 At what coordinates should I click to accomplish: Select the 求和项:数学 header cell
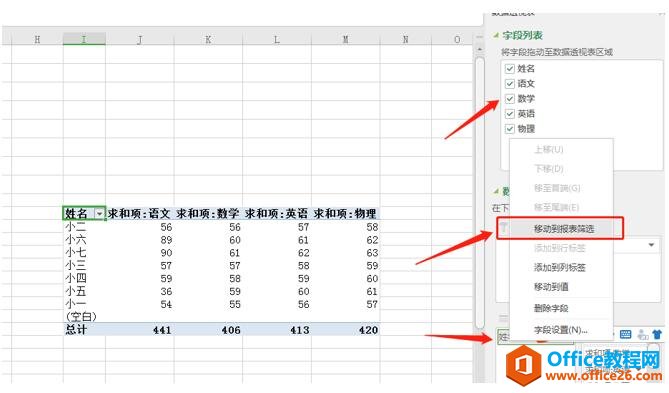pyautogui.click(x=208, y=213)
